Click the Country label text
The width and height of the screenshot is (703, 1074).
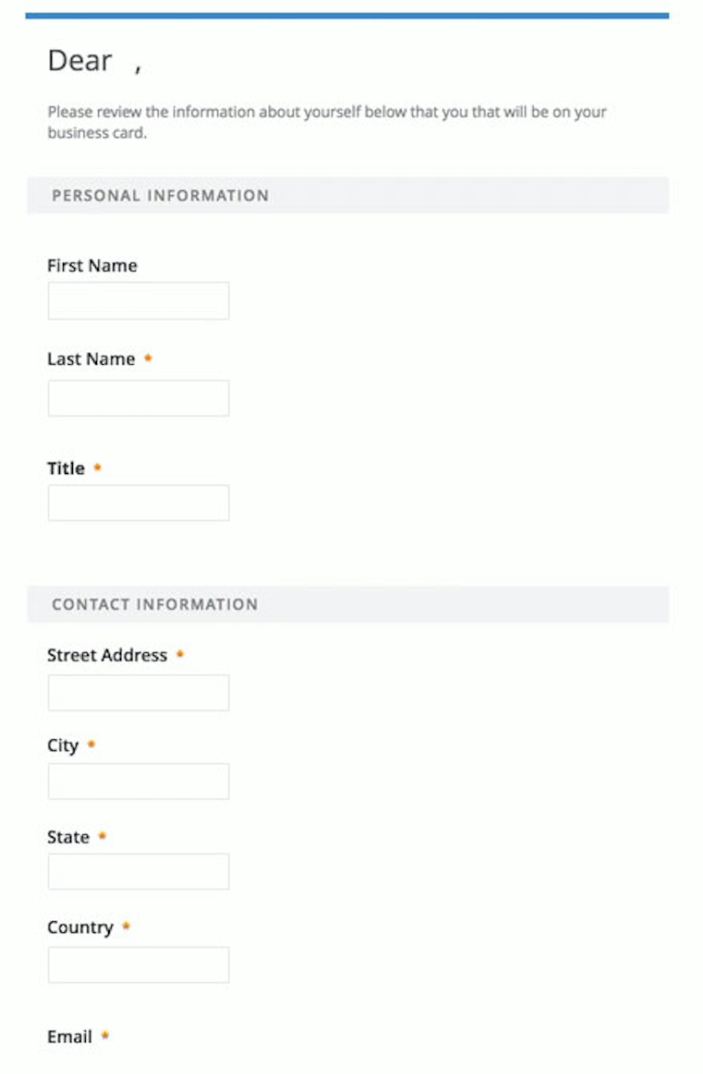click(80, 927)
